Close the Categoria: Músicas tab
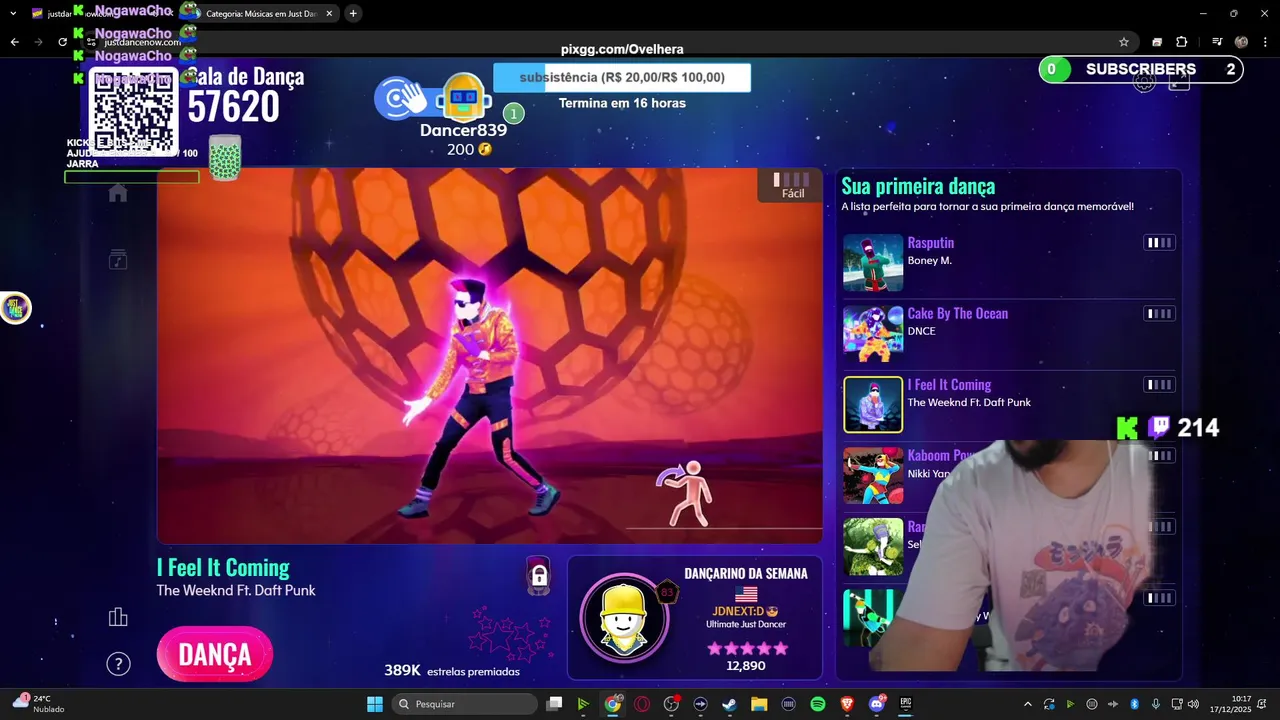The image size is (1280, 720). point(329,14)
